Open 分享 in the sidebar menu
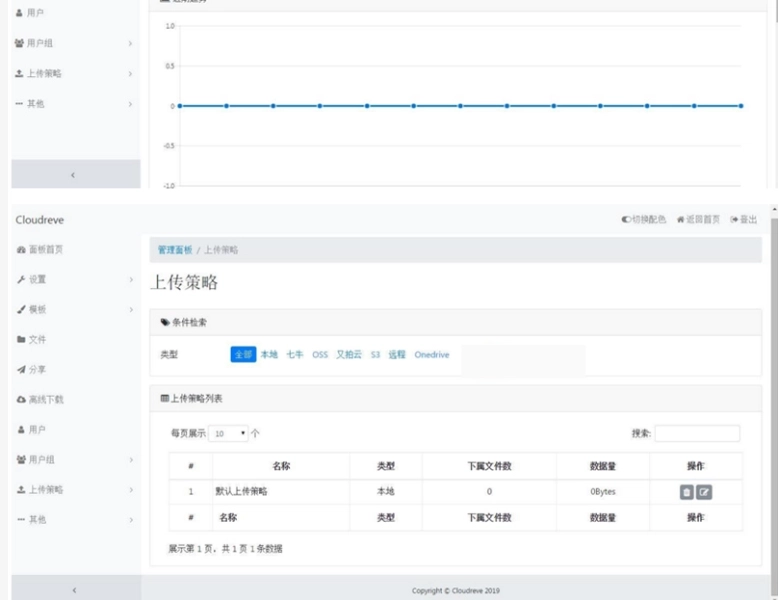The image size is (778, 600). [37, 369]
